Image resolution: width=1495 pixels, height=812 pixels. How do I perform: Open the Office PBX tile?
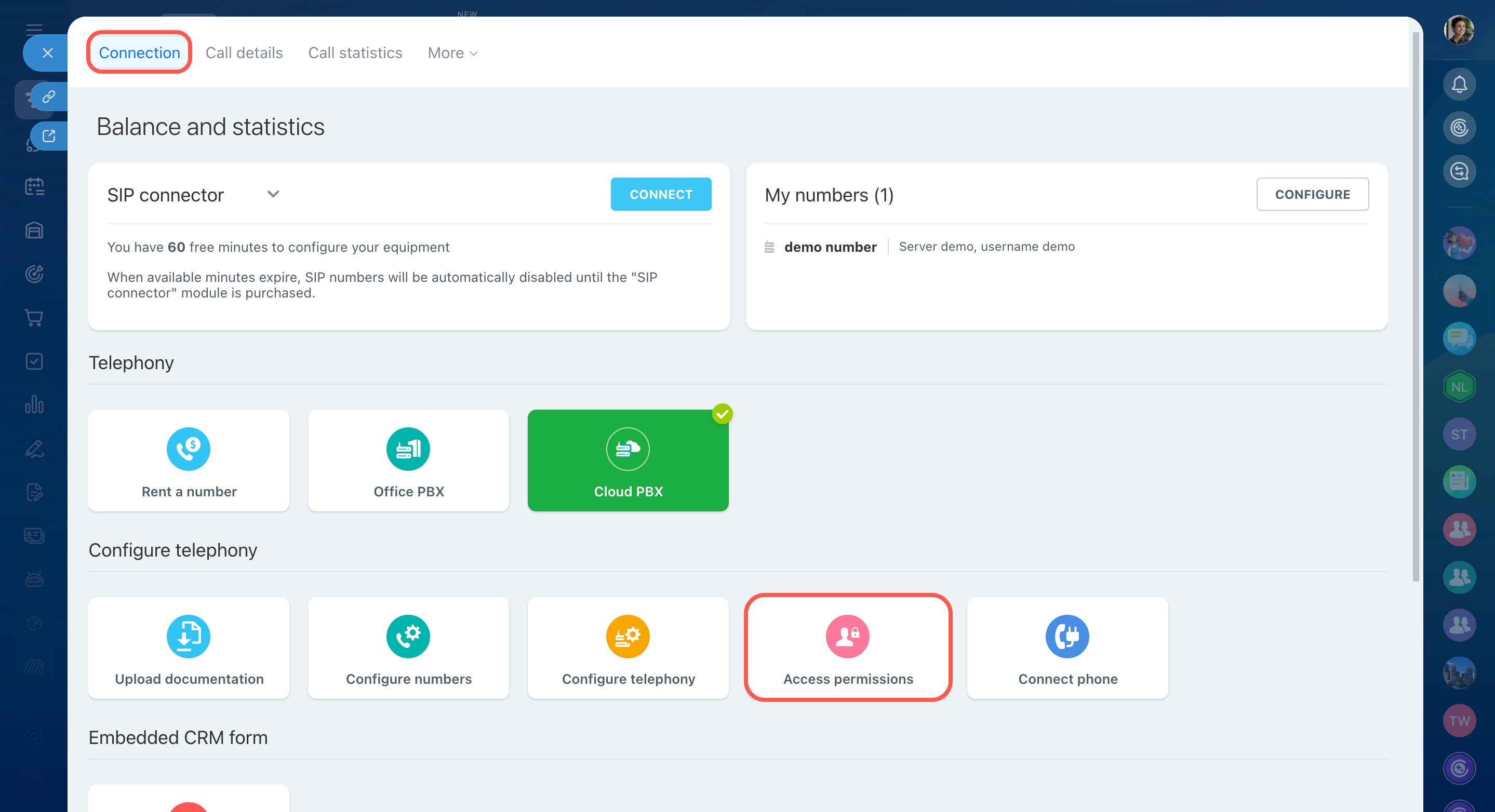click(x=408, y=461)
